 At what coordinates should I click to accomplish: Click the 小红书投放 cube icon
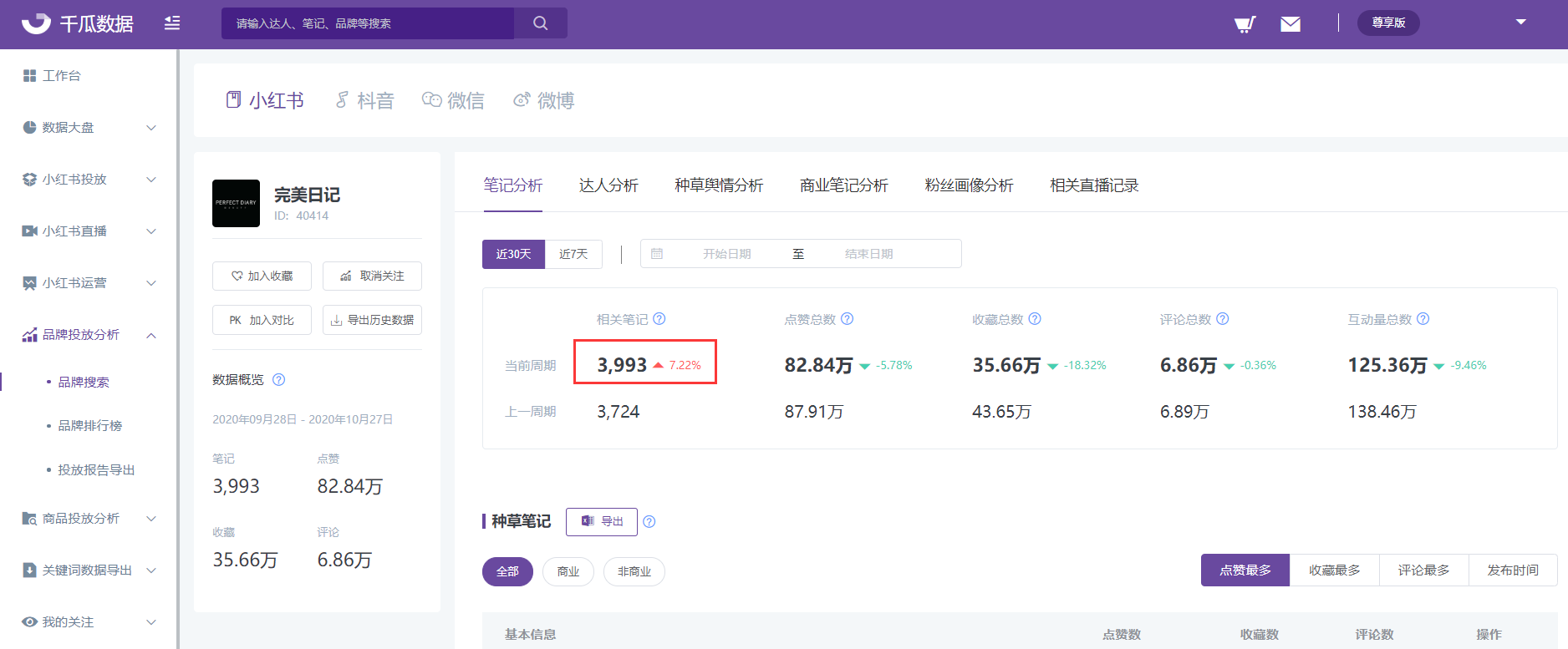pos(29,179)
